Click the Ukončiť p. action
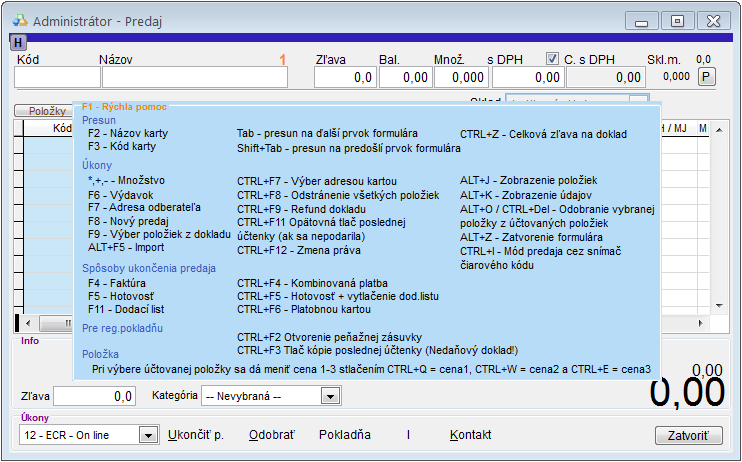 coord(195,435)
